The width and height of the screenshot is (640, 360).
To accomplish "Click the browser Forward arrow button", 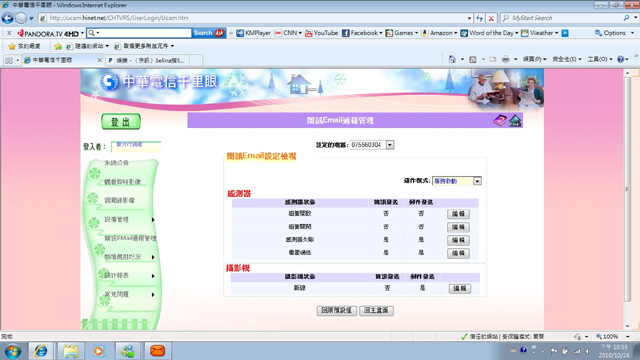I will [x=21, y=18].
